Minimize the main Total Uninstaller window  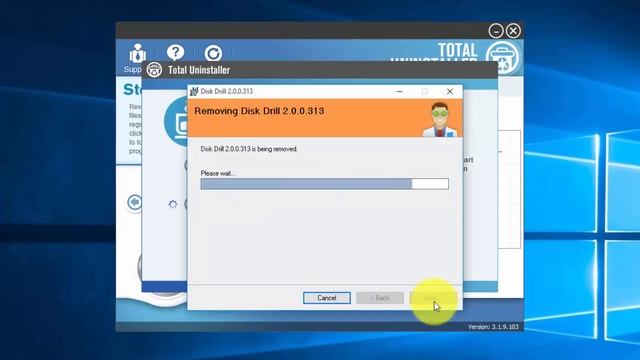[x=496, y=31]
